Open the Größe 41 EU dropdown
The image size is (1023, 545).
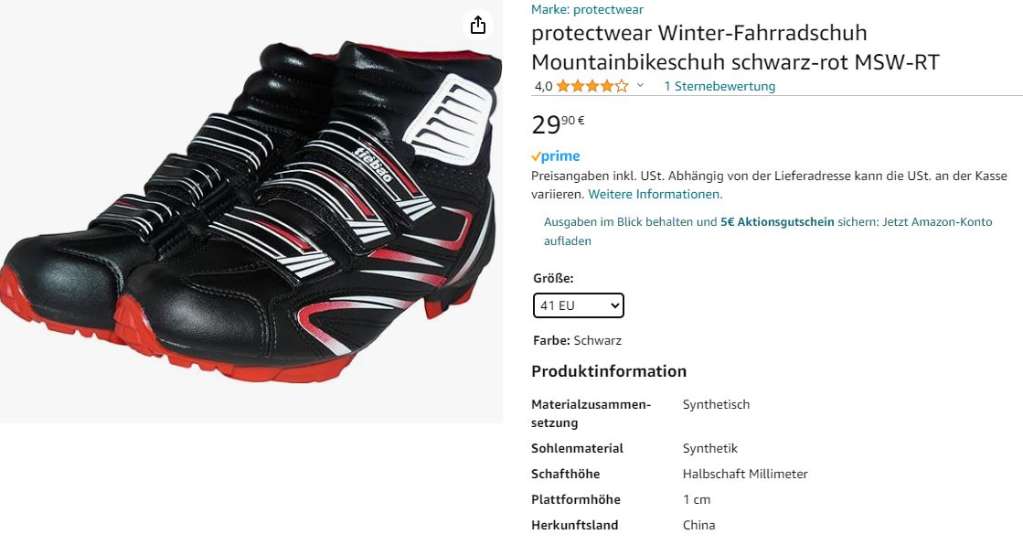point(578,305)
